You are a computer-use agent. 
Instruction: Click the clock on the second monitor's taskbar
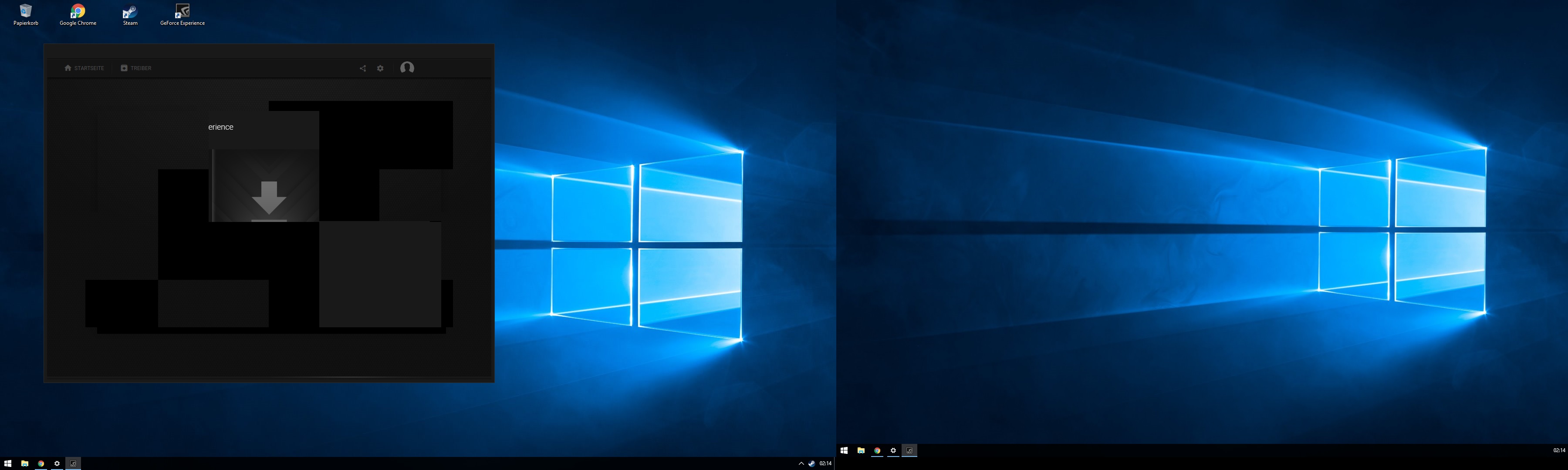[x=1559, y=450]
